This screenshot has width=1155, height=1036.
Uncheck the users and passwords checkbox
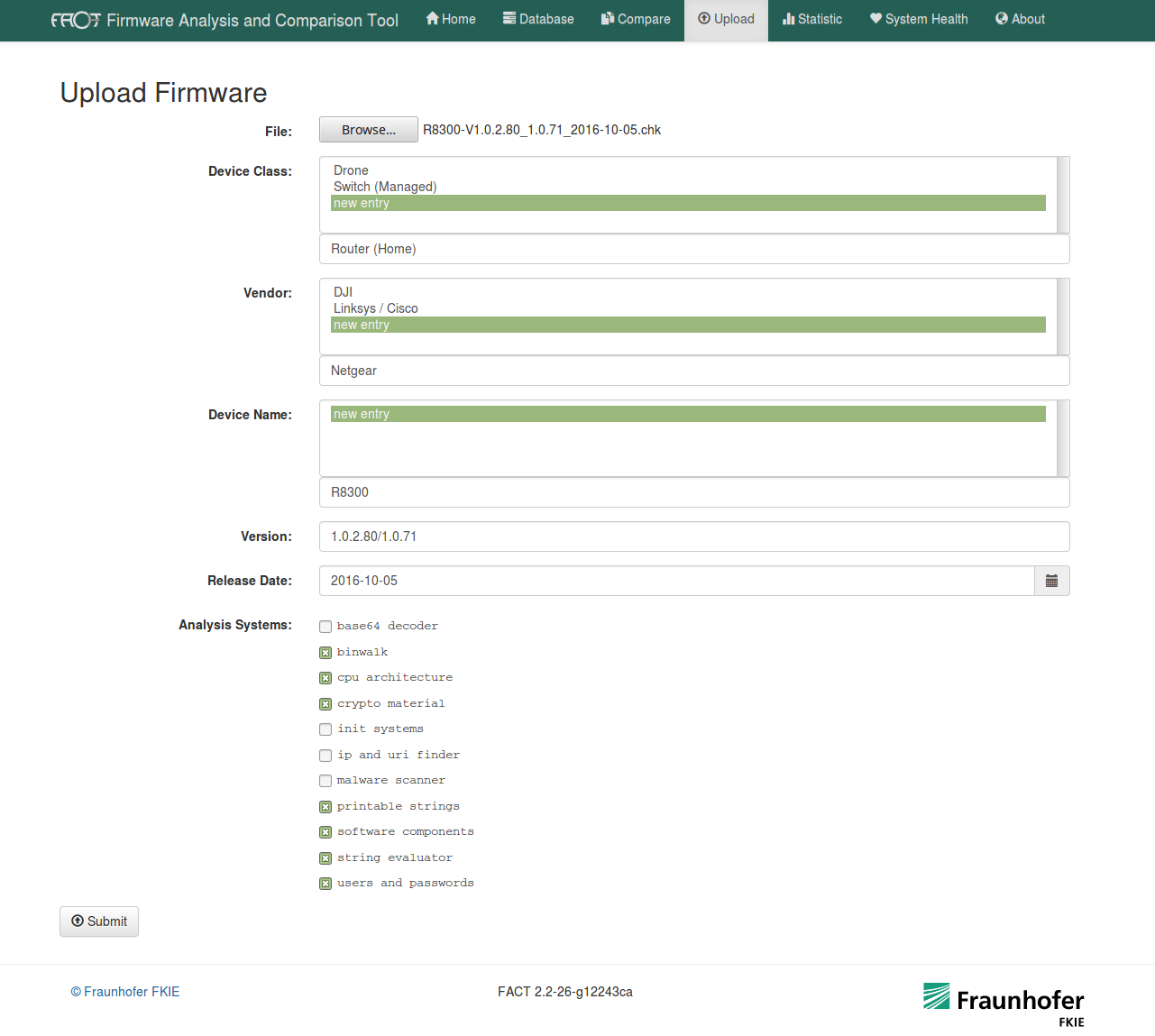(x=325, y=884)
